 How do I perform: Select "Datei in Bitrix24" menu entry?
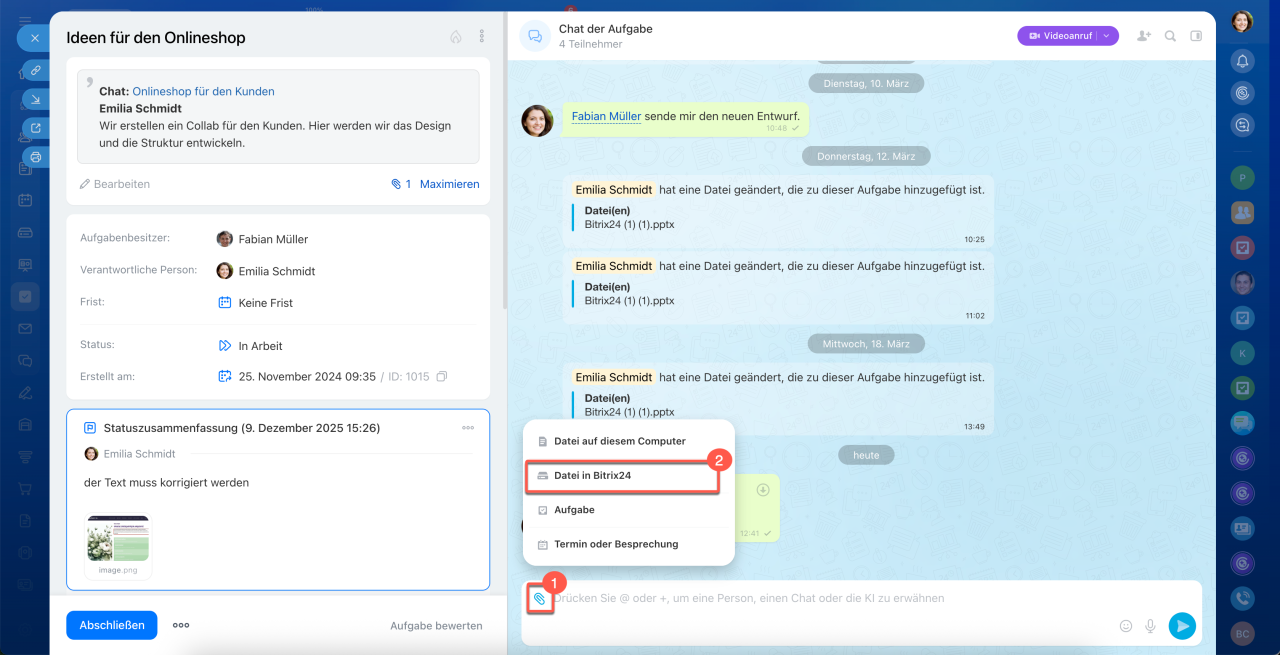coord(592,476)
